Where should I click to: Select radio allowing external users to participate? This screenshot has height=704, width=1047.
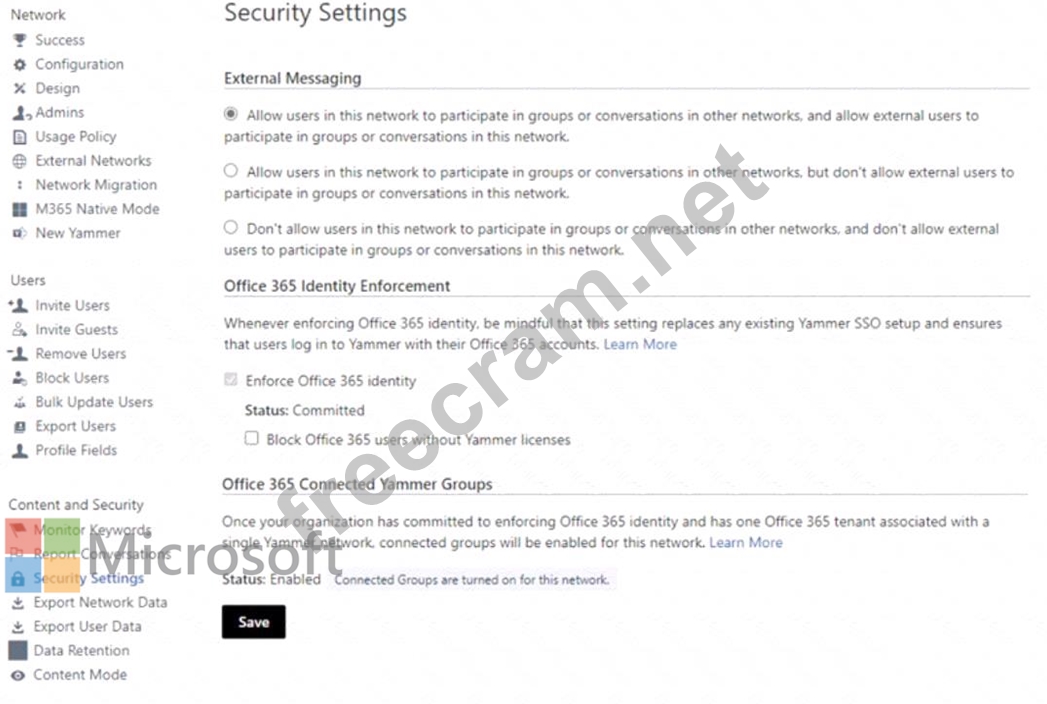[x=231, y=115]
